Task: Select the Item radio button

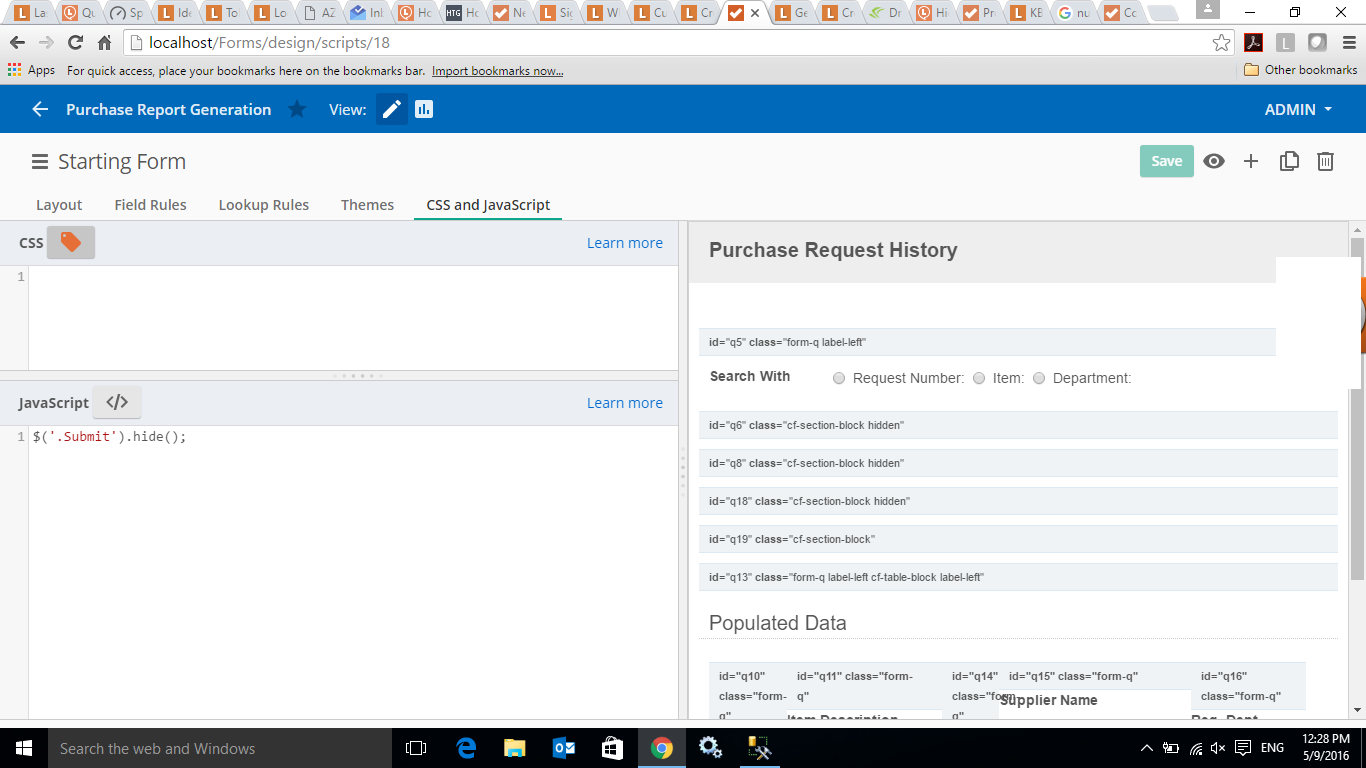Action: coord(979,378)
